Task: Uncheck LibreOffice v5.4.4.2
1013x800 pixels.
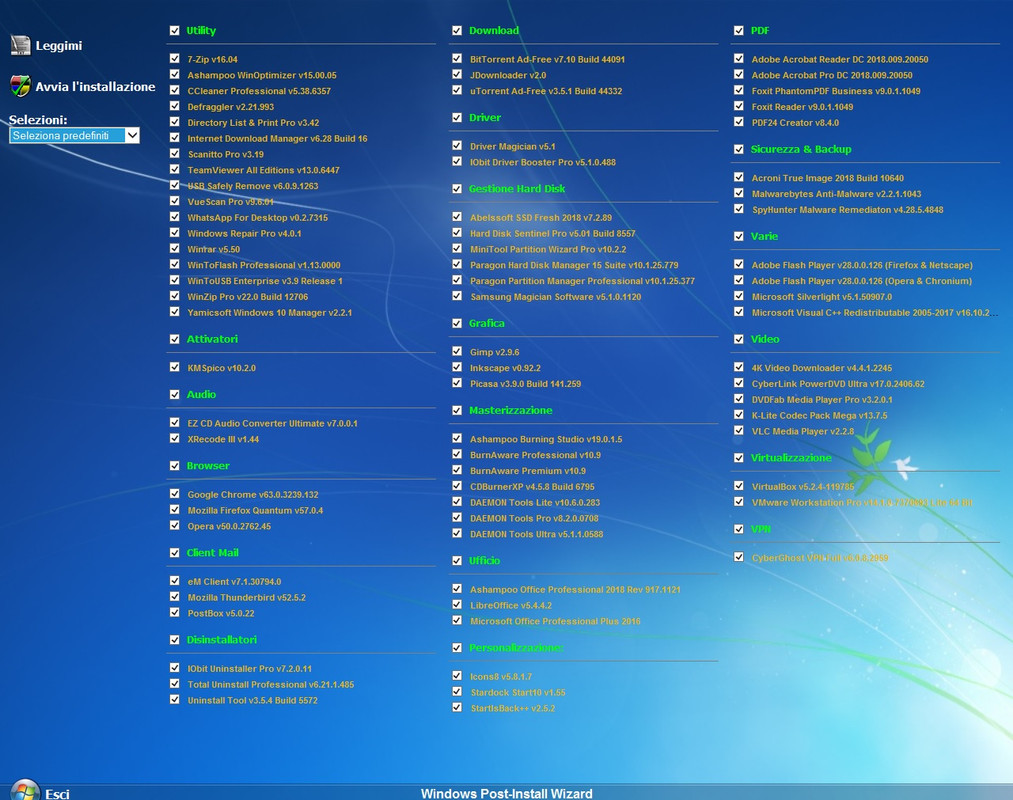Action: 457,604
